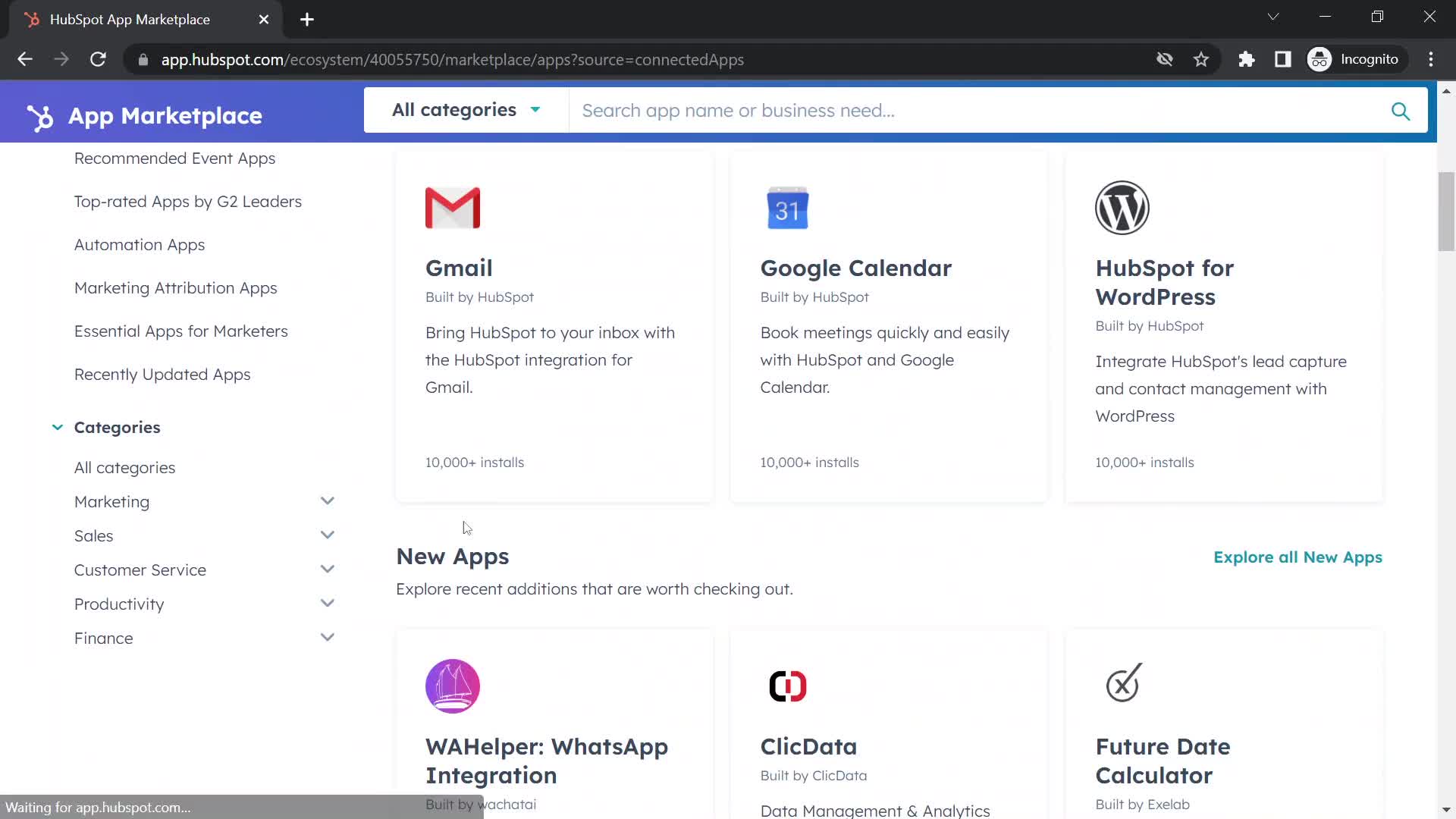Select Automation Apps from sidebar
Viewport: 1456px width, 819px height.
138,243
